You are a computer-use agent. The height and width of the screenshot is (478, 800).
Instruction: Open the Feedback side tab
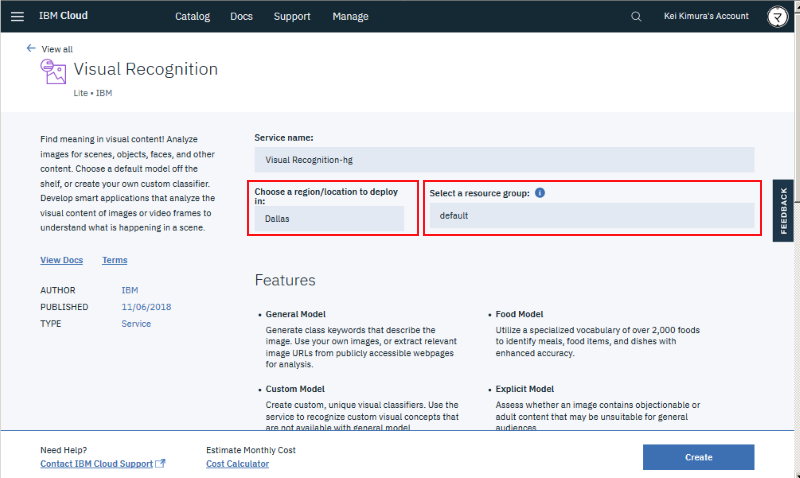(784, 211)
